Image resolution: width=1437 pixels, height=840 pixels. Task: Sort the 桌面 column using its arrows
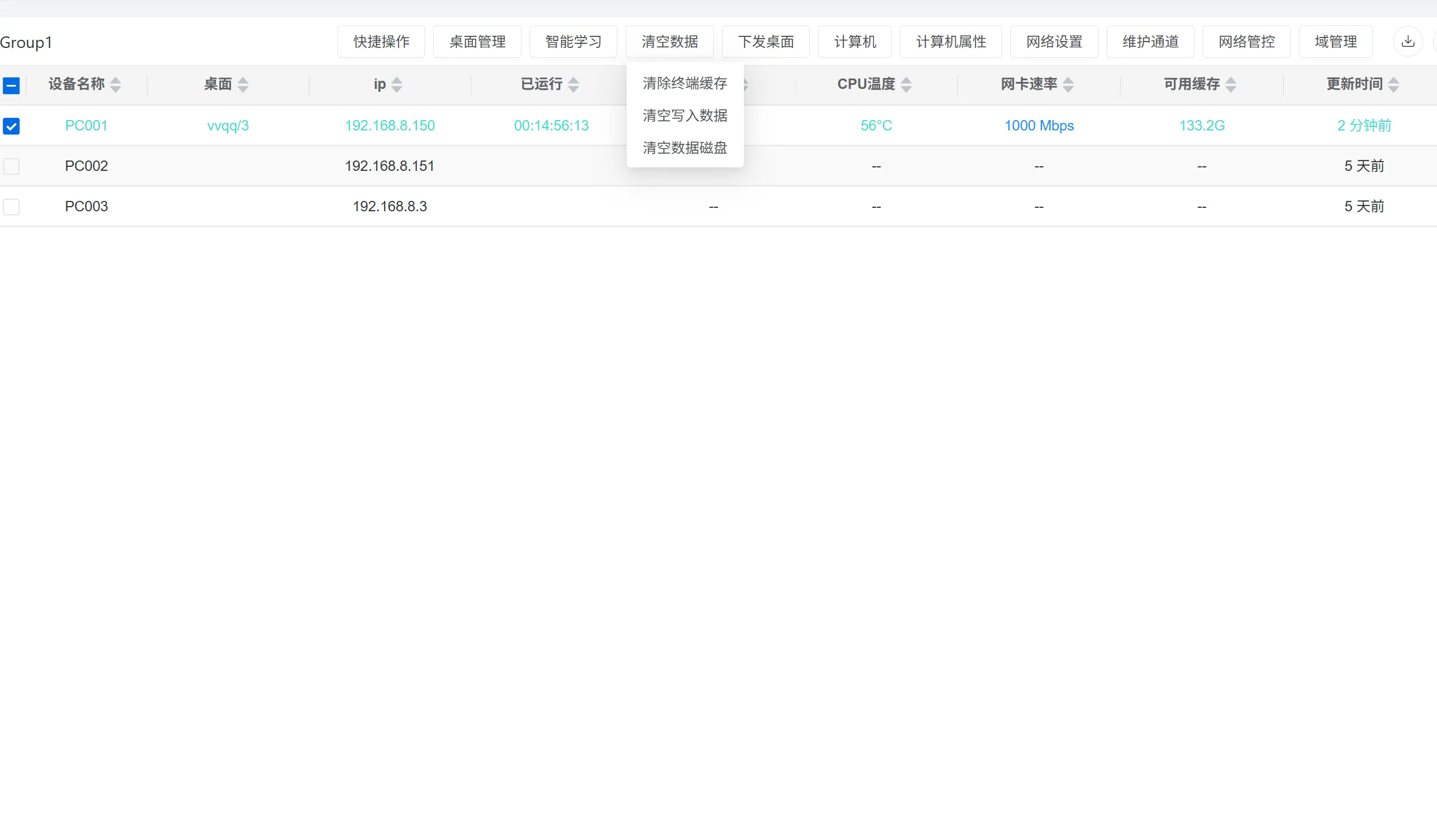(244, 85)
